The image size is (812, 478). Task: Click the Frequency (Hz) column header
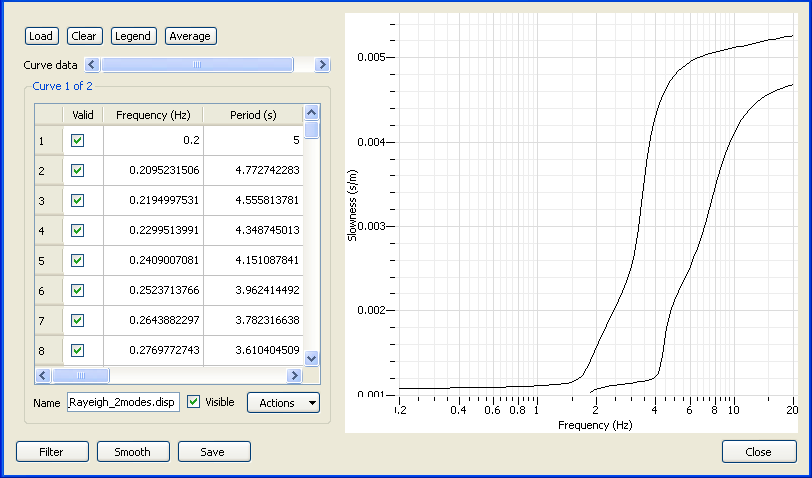click(x=153, y=115)
